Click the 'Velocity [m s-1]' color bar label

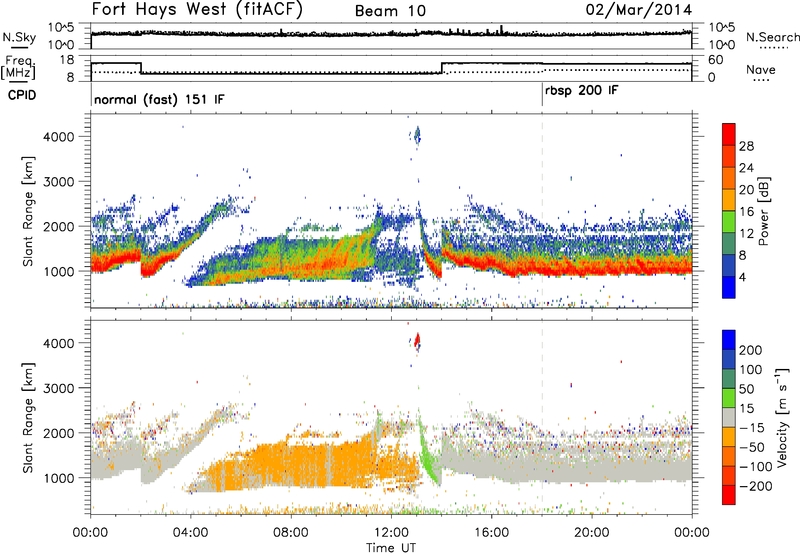tap(781, 417)
